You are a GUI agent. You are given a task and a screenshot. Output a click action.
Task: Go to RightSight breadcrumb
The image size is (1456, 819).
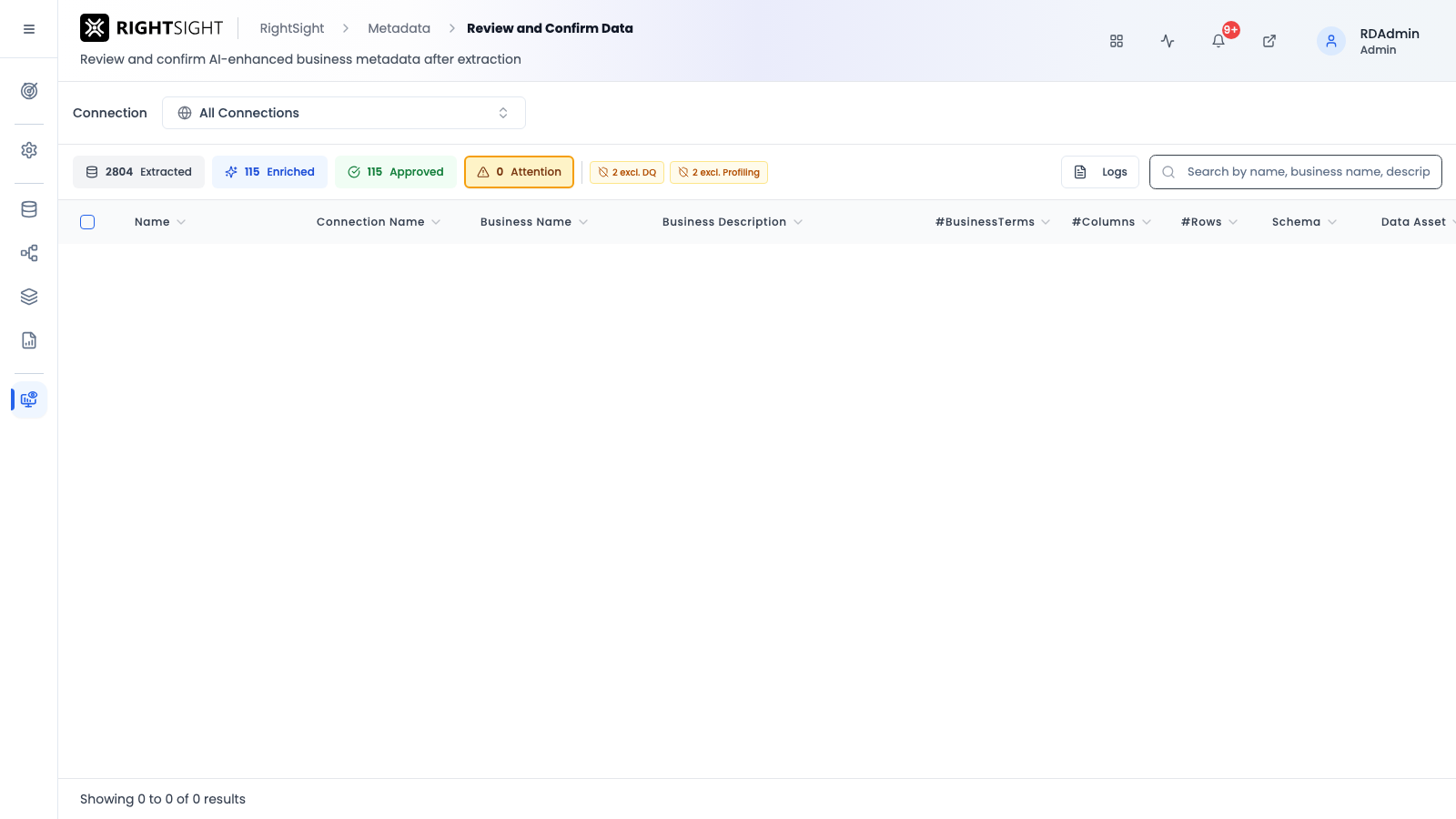[x=292, y=28]
